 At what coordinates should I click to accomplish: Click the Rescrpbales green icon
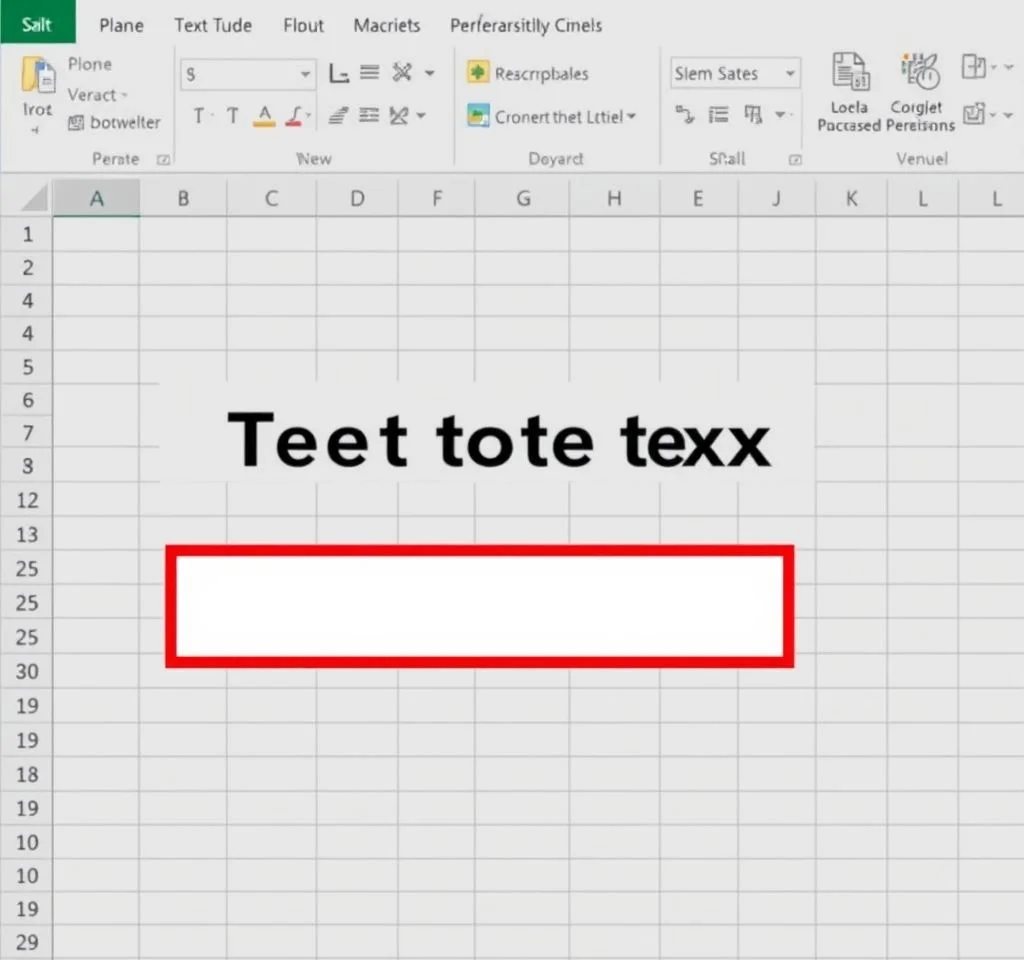coord(478,73)
